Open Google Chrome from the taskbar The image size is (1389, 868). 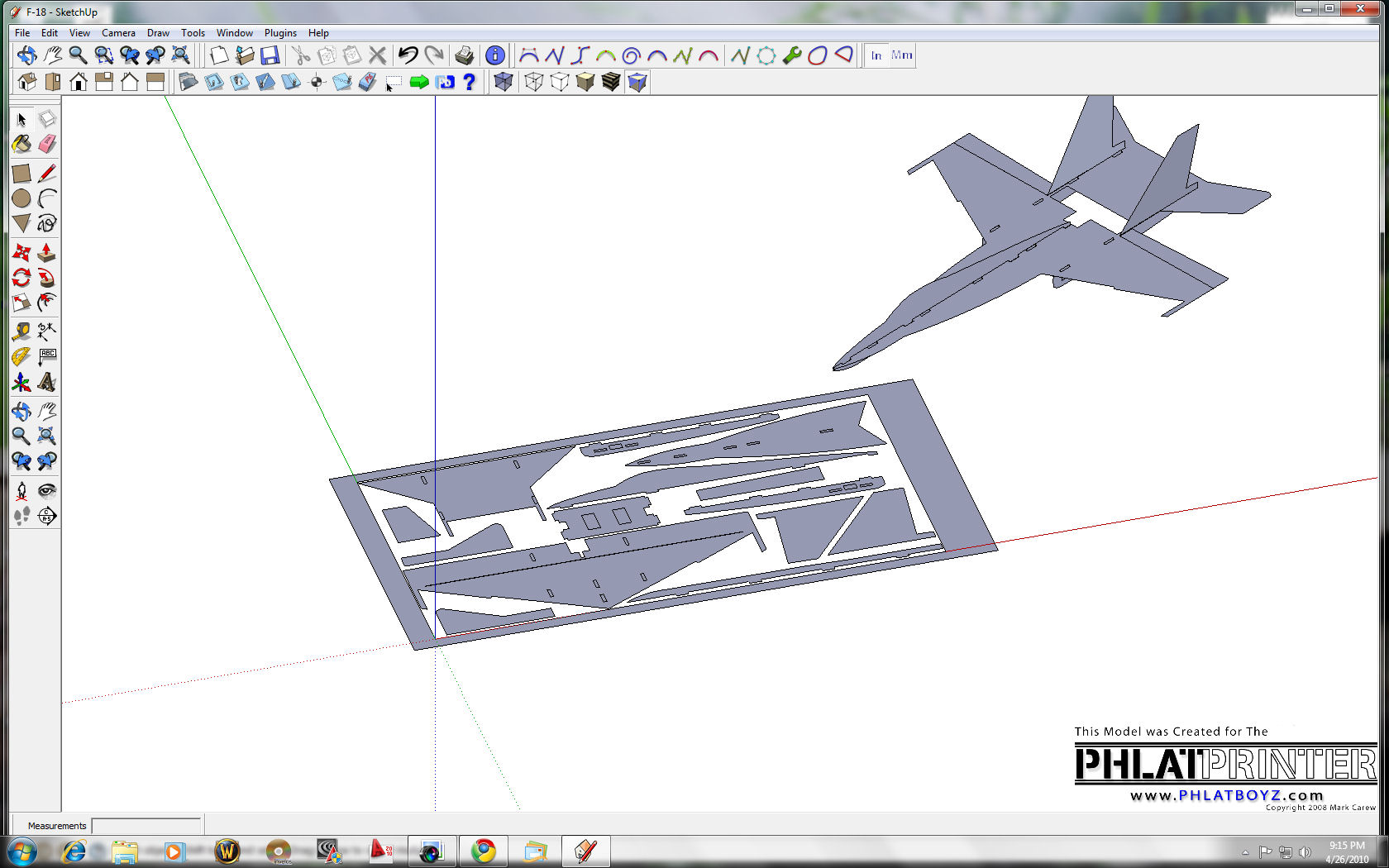pyautogui.click(x=484, y=851)
